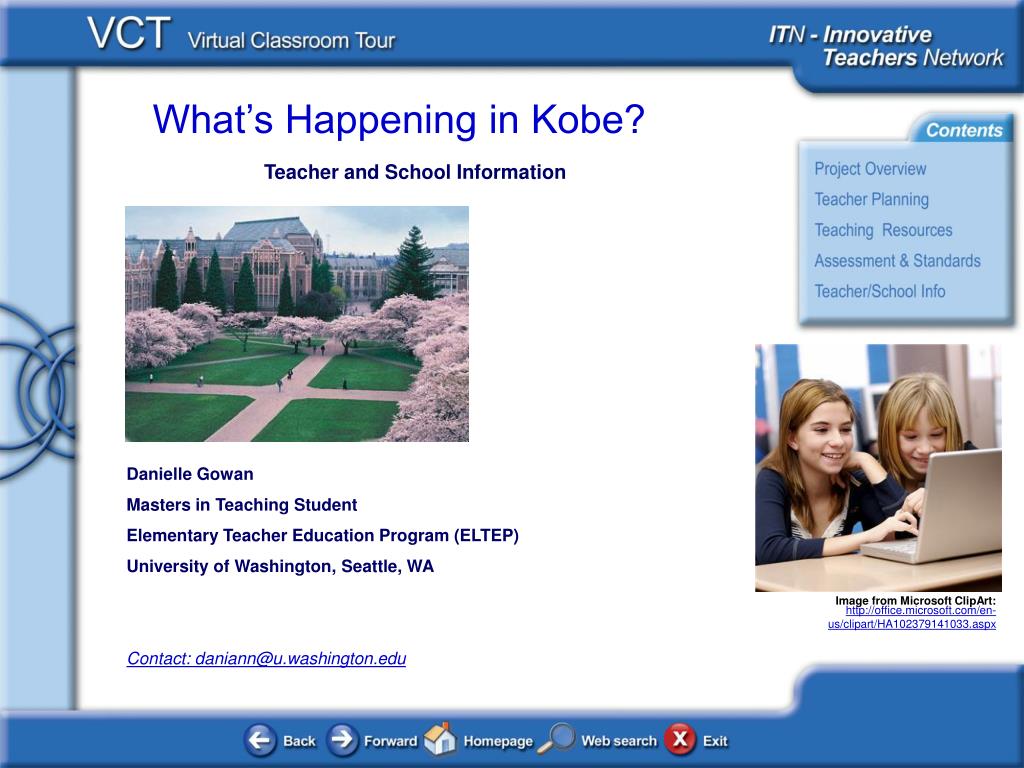
Task: Click 'Masters in Teaching Student' line
Action: tap(242, 505)
